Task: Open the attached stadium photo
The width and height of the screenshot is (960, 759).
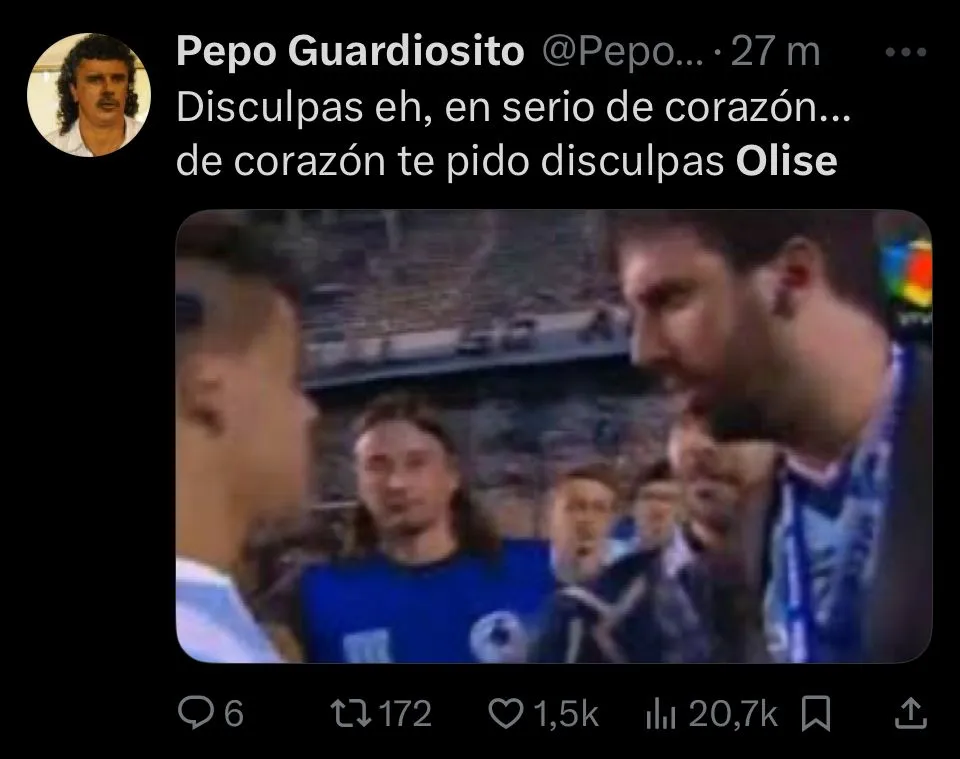Action: pos(554,436)
